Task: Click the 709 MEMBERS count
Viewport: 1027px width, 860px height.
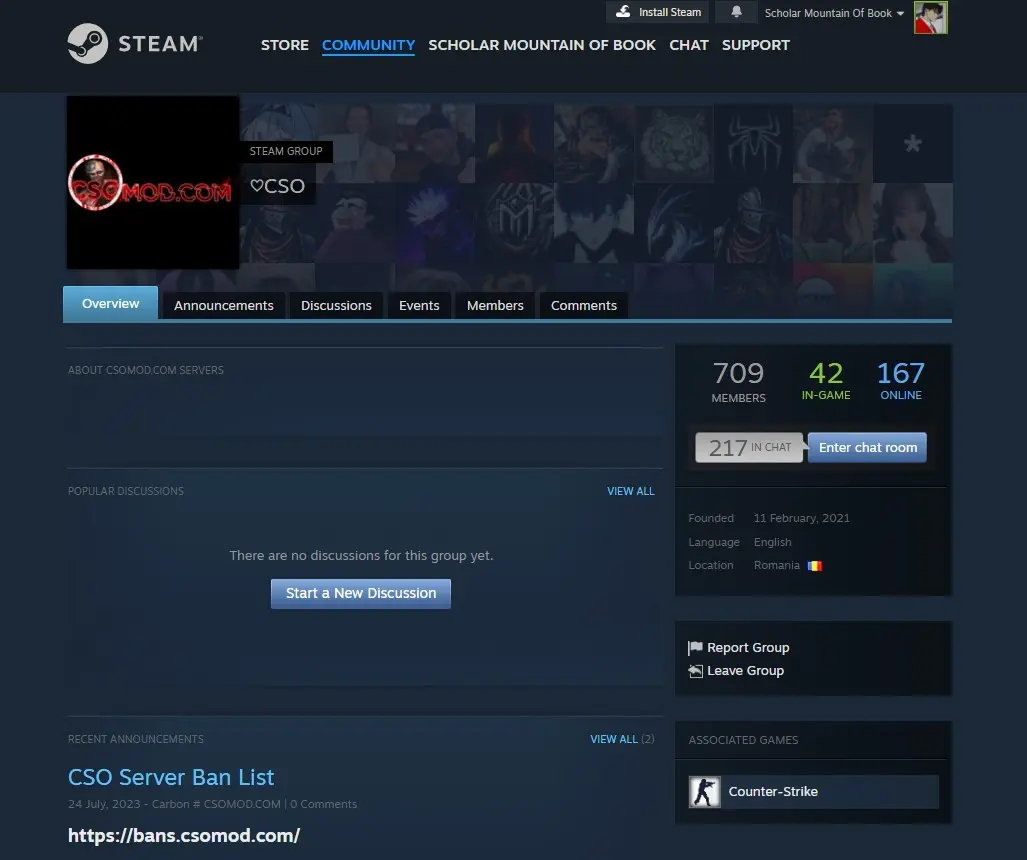Action: click(x=738, y=382)
